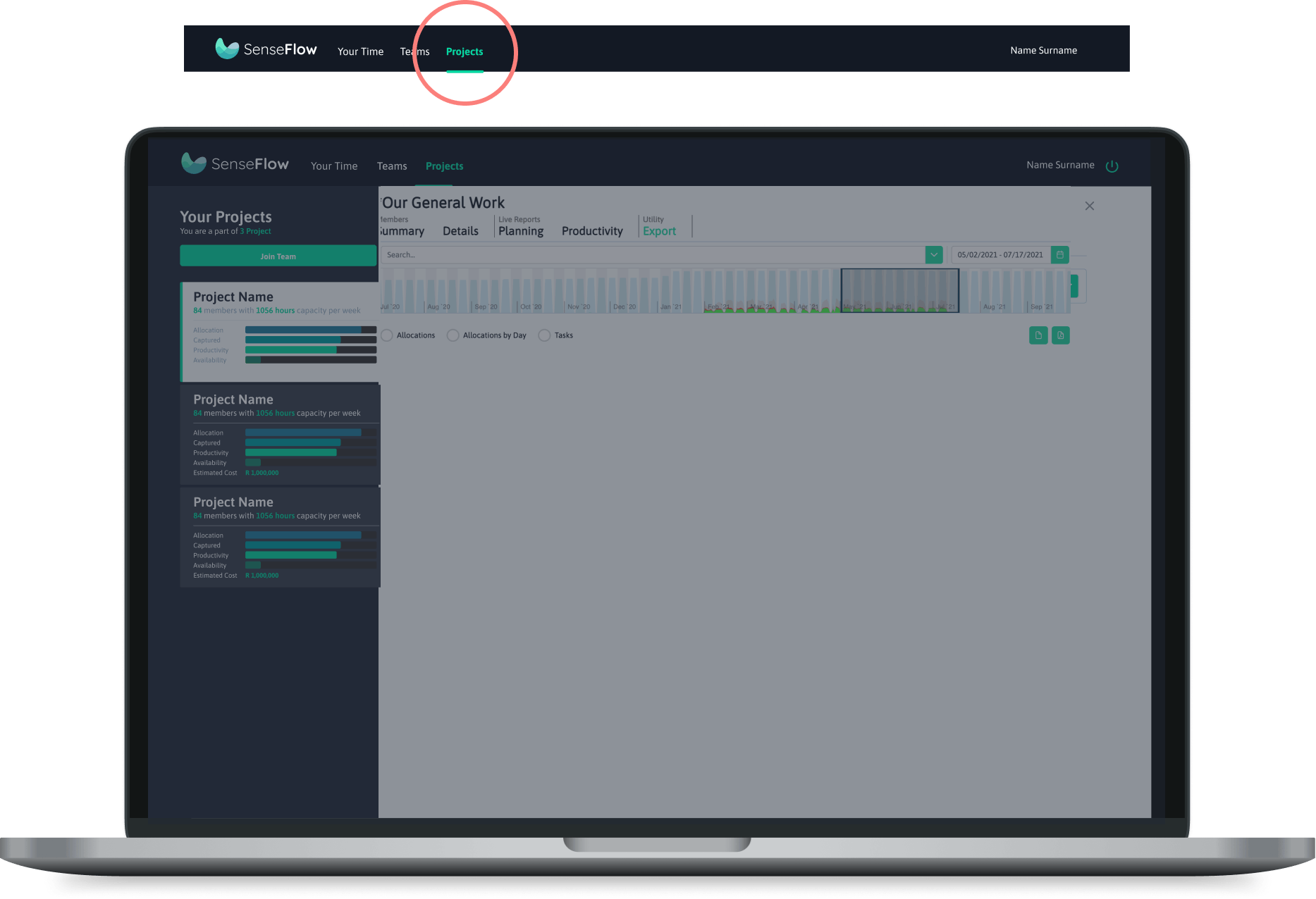This screenshot has width=1316, height=899.
Task: Click the Apr '21 timeline marker
Action: coord(808,306)
